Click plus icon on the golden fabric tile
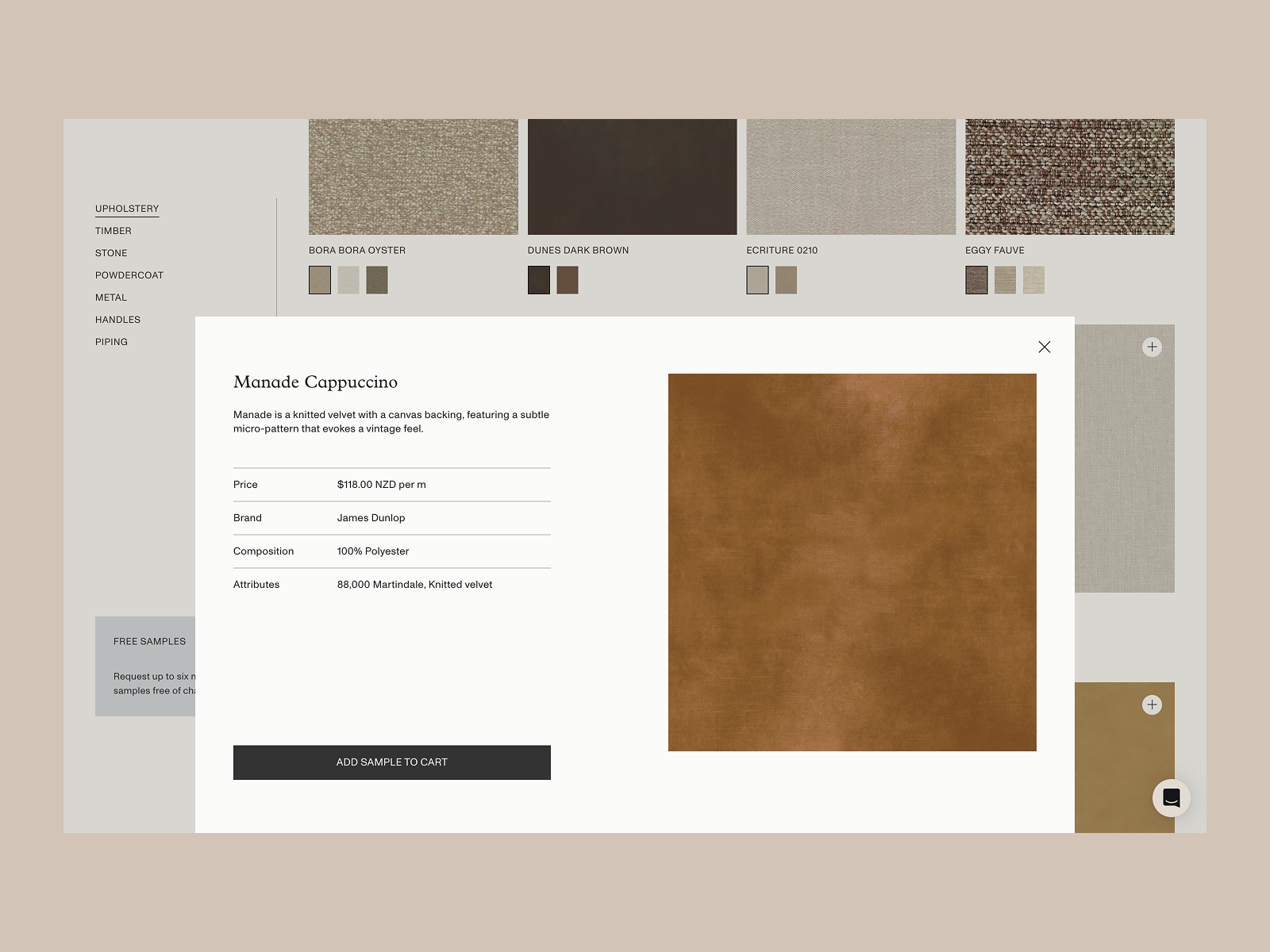Image resolution: width=1270 pixels, height=952 pixels. pos(1152,704)
